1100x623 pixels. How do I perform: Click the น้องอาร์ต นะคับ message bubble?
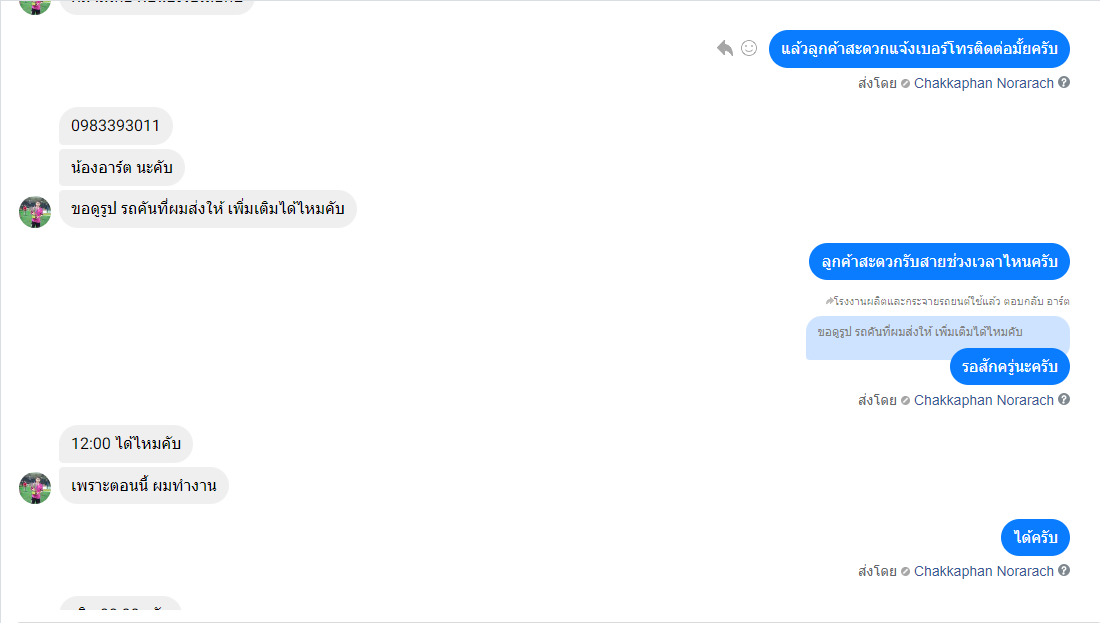click(x=122, y=168)
